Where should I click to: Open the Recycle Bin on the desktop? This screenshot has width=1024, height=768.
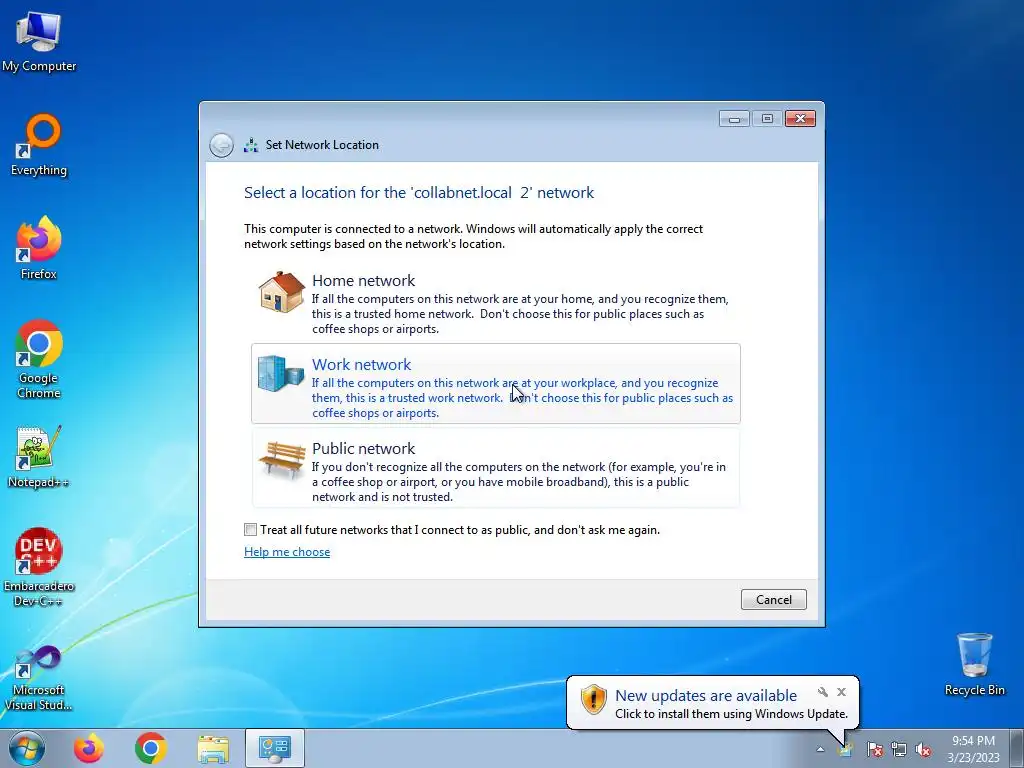point(974,665)
